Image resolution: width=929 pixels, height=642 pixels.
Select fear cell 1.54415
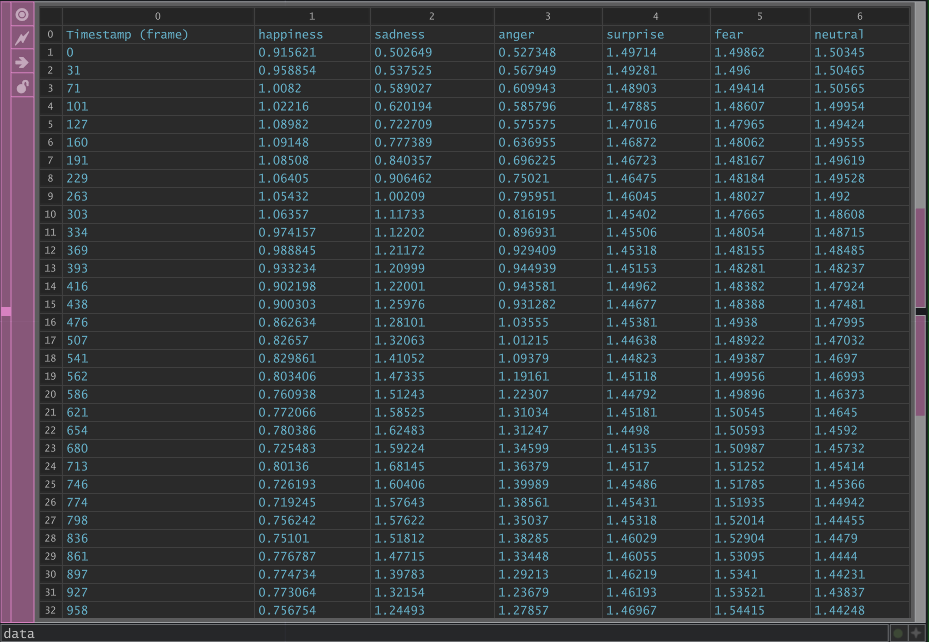[x=760, y=610]
